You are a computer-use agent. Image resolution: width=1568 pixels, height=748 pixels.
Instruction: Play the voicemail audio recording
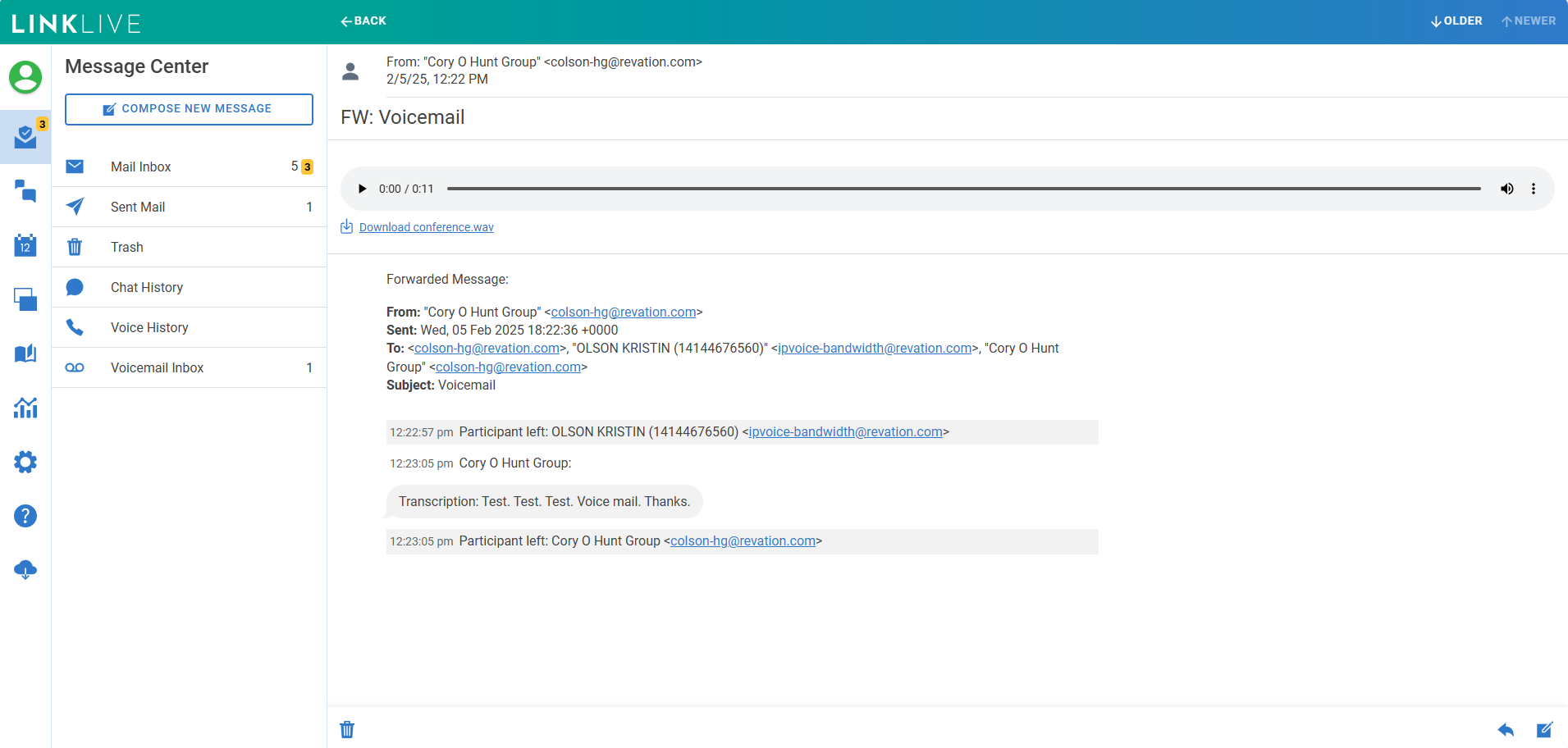tap(362, 189)
